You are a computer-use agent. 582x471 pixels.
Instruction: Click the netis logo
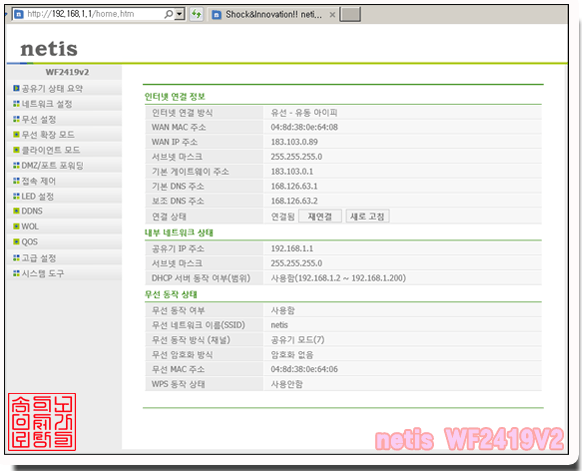(49, 49)
